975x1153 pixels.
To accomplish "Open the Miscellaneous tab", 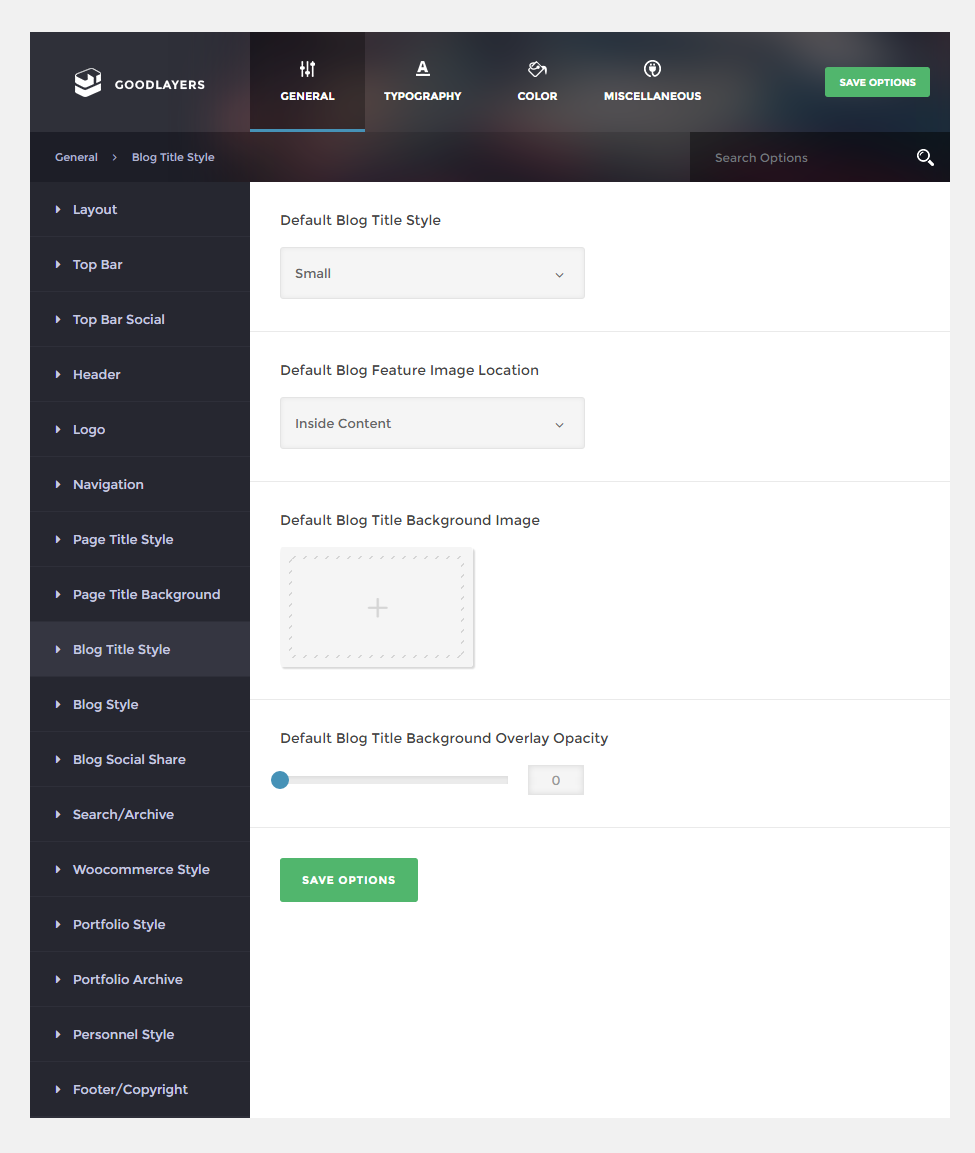I will [652, 82].
